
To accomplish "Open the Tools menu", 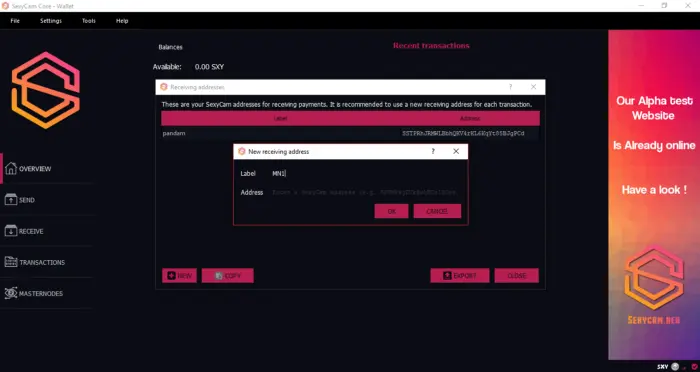I will click(89, 21).
